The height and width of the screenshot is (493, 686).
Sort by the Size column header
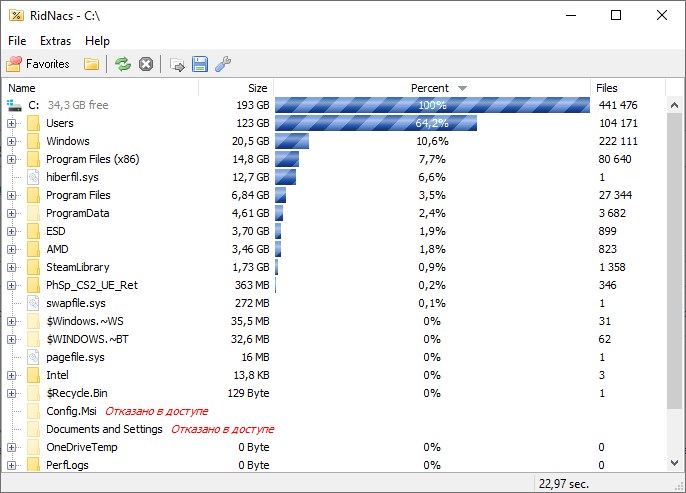tap(237, 88)
